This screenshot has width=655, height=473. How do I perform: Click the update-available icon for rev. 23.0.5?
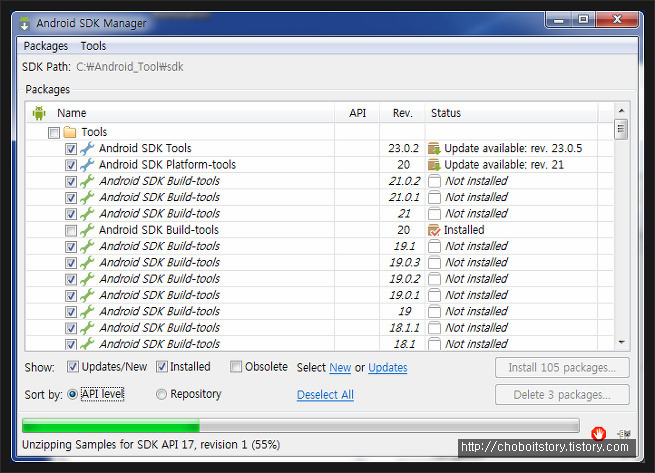(x=434, y=148)
